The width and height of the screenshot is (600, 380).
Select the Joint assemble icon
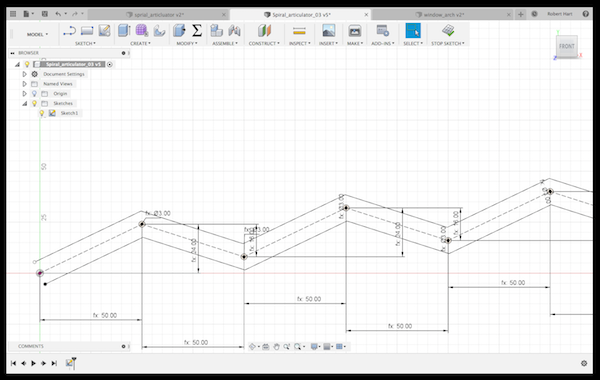click(x=234, y=31)
